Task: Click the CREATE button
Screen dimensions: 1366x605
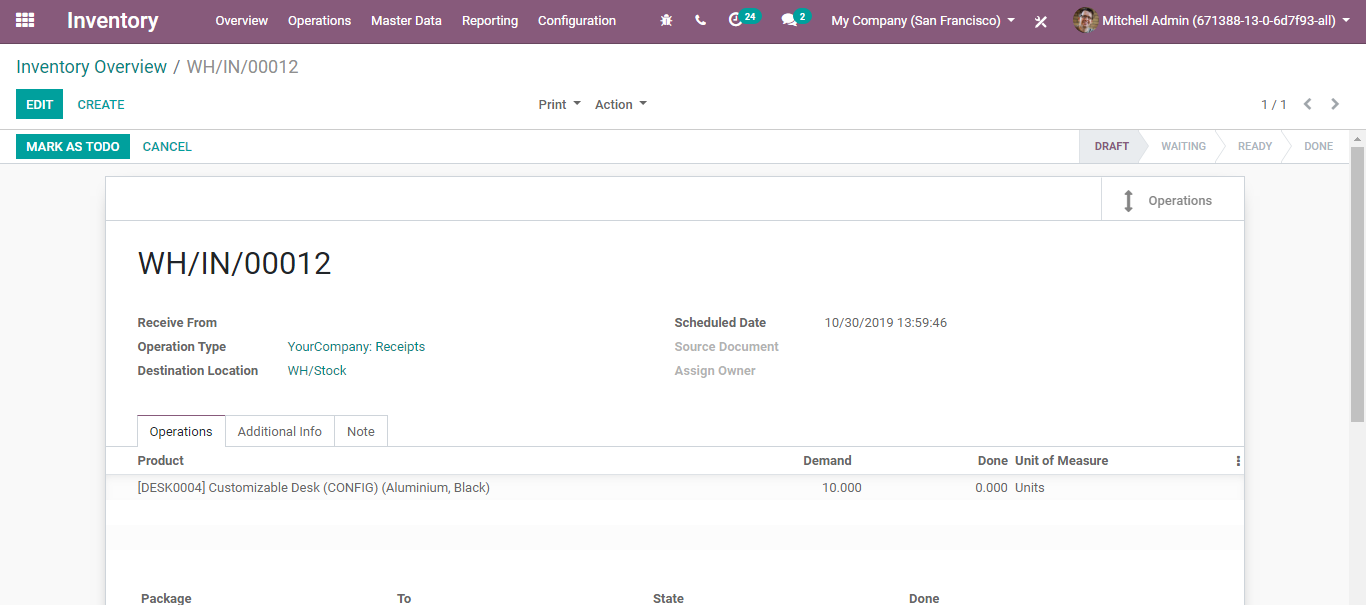Action: tap(101, 104)
